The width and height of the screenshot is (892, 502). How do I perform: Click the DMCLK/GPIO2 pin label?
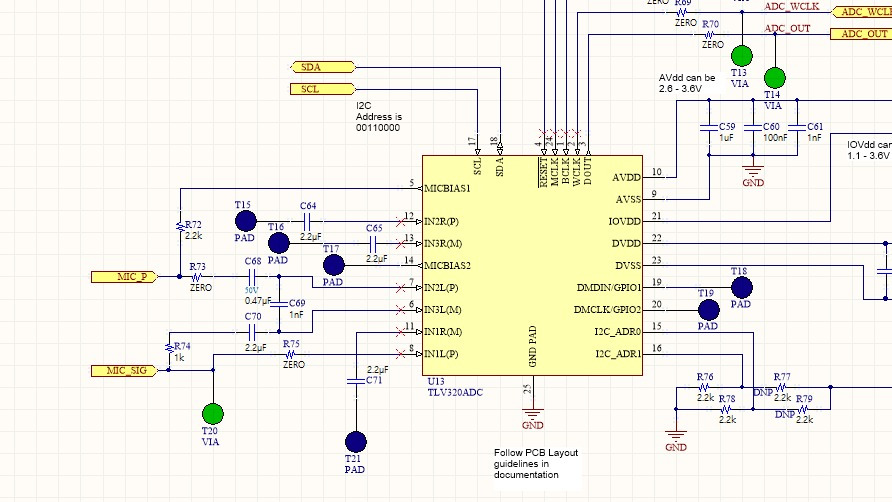608,310
